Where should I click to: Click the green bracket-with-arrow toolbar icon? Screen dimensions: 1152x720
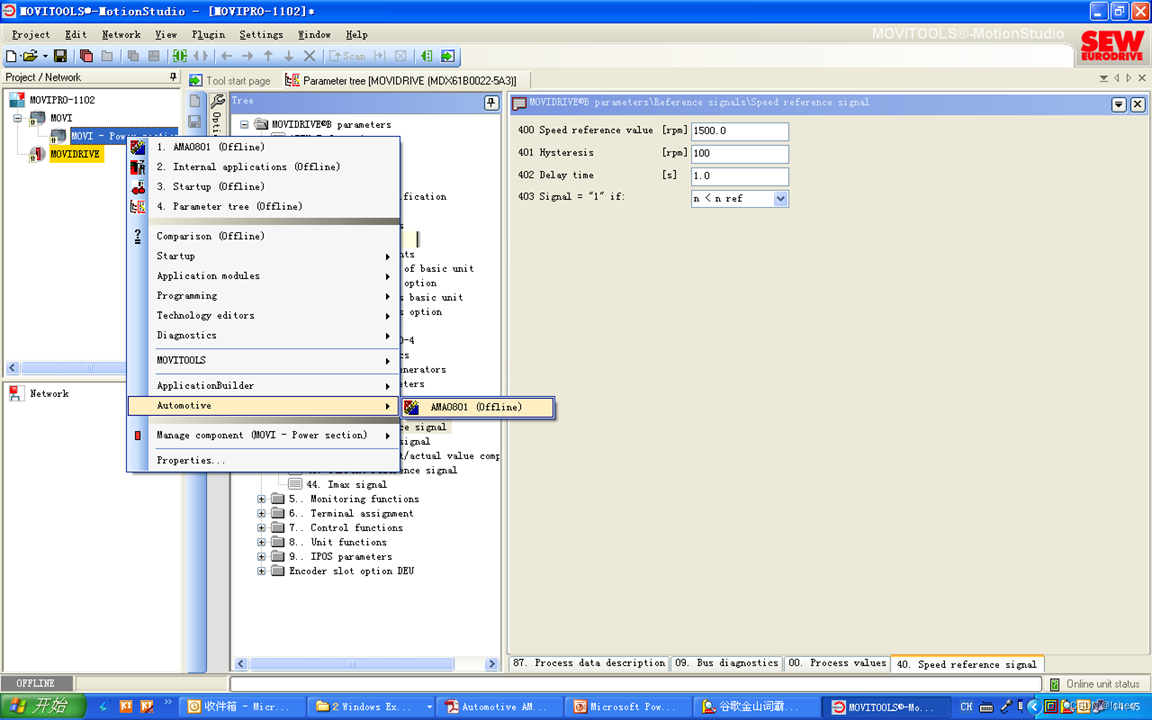coord(427,56)
